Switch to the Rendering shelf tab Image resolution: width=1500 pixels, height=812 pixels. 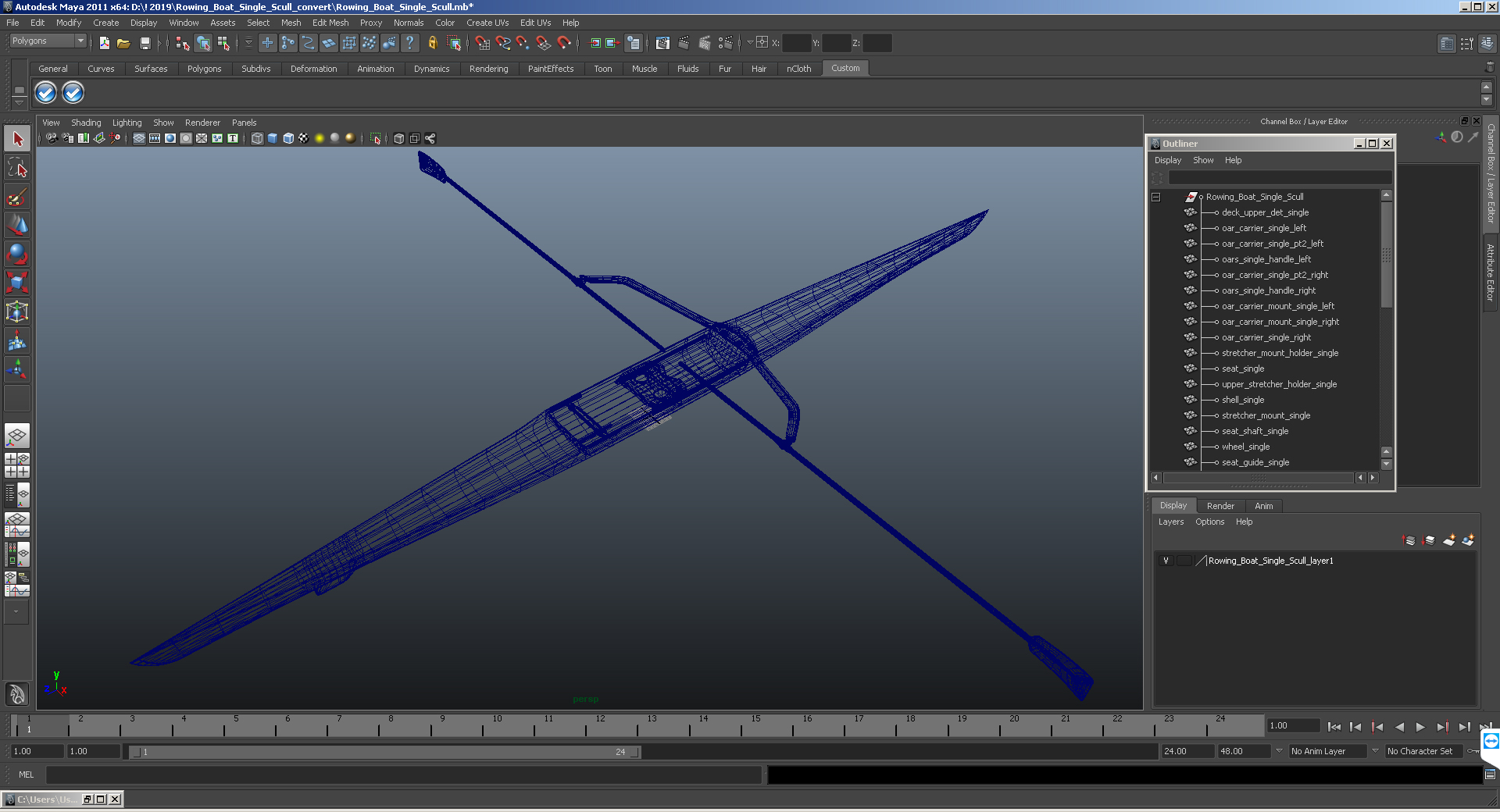click(x=488, y=69)
